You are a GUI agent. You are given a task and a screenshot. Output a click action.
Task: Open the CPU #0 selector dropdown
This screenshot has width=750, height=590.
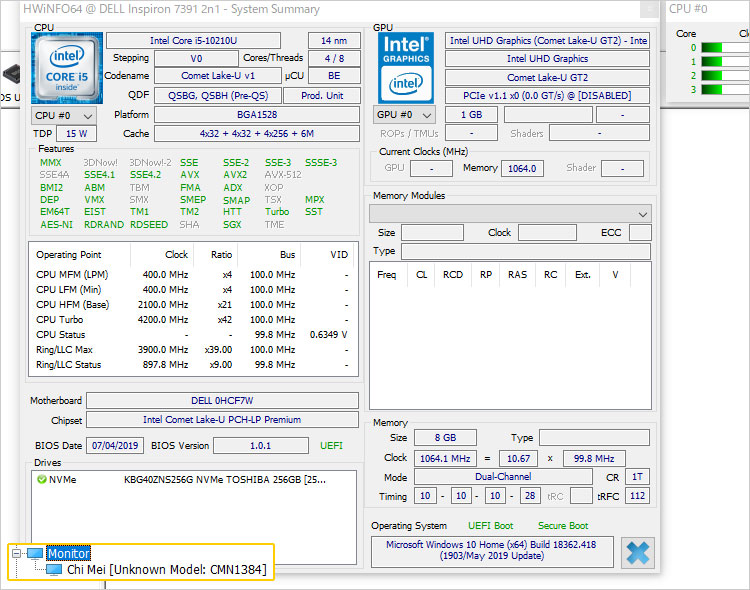coord(64,115)
